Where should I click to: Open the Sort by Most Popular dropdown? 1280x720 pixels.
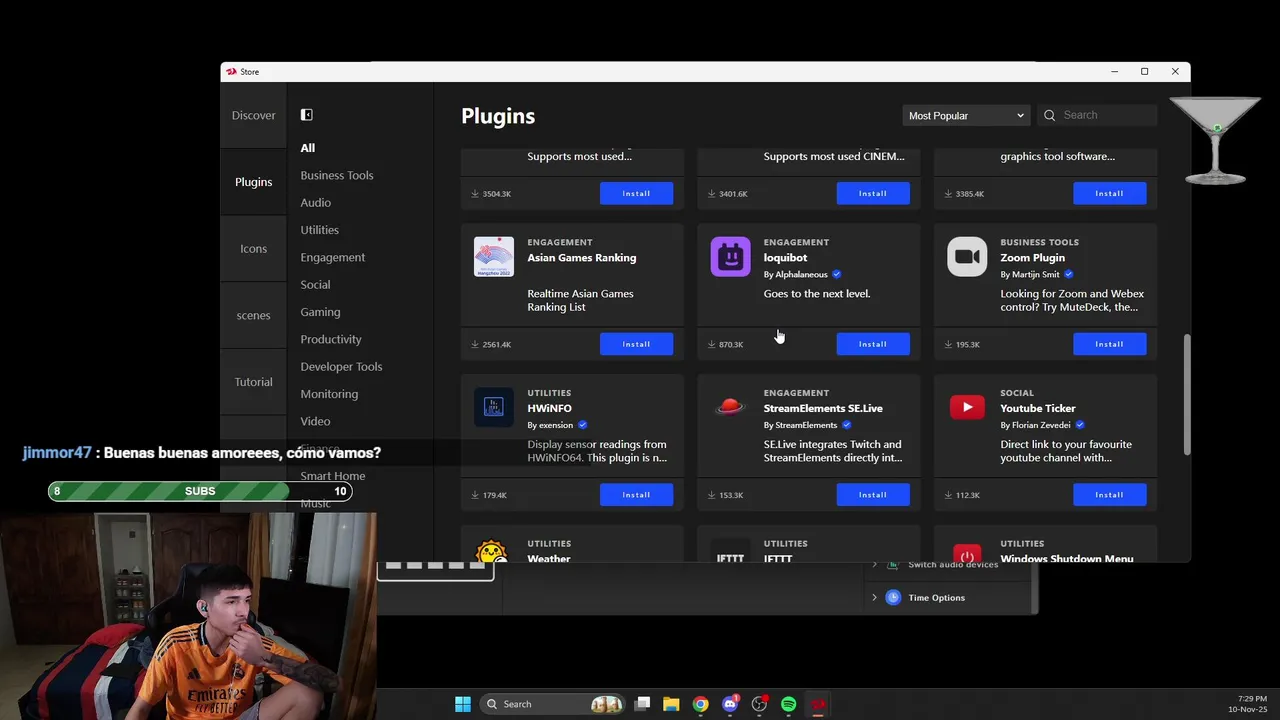click(965, 115)
